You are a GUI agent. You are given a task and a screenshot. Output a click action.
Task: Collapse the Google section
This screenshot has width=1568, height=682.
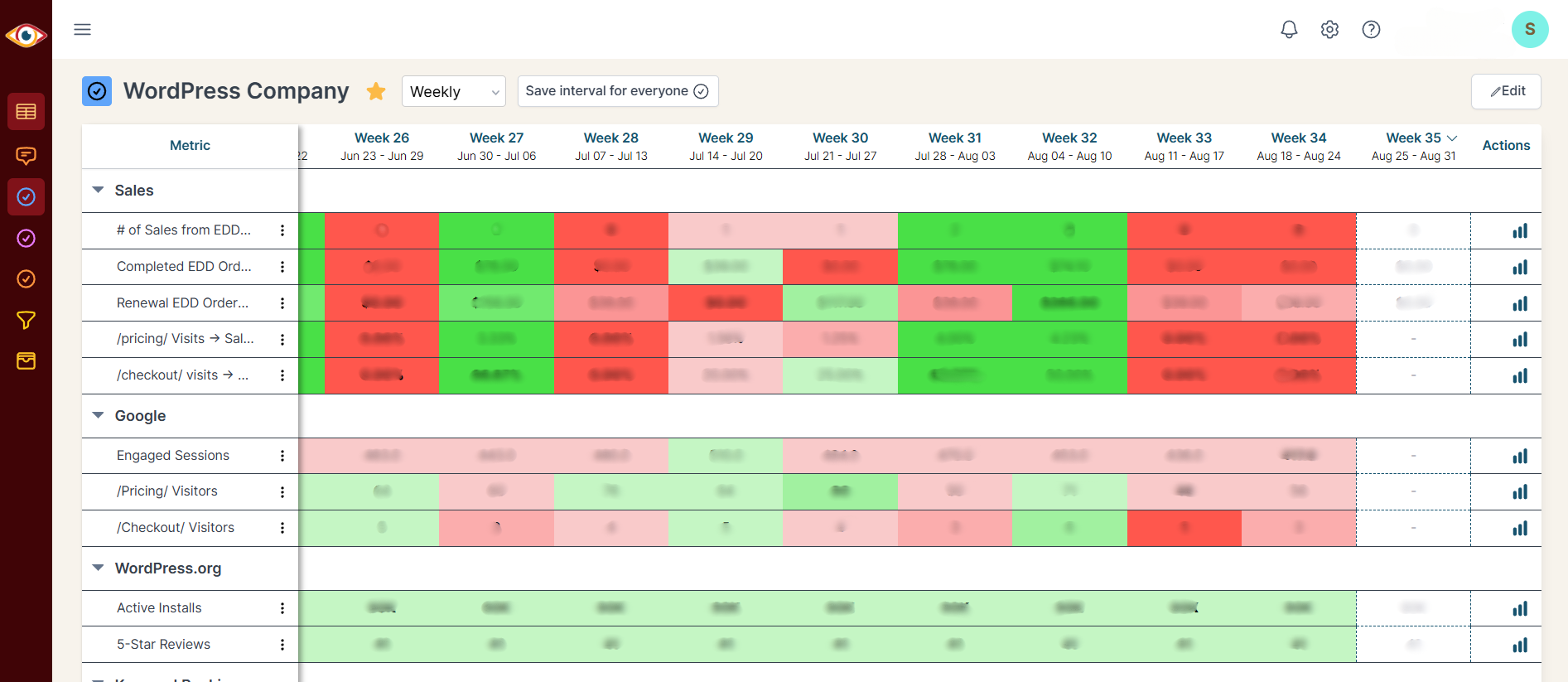(99, 416)
